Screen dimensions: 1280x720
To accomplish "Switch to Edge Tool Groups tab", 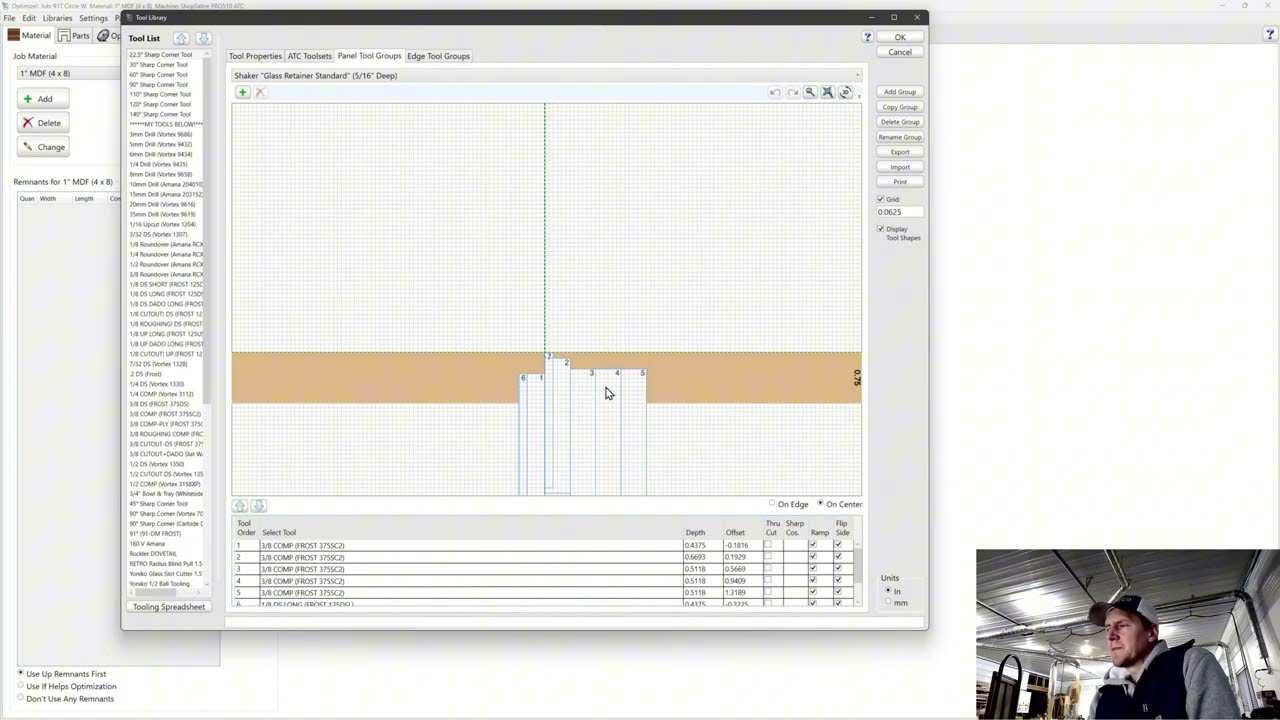I will (438, 56).
